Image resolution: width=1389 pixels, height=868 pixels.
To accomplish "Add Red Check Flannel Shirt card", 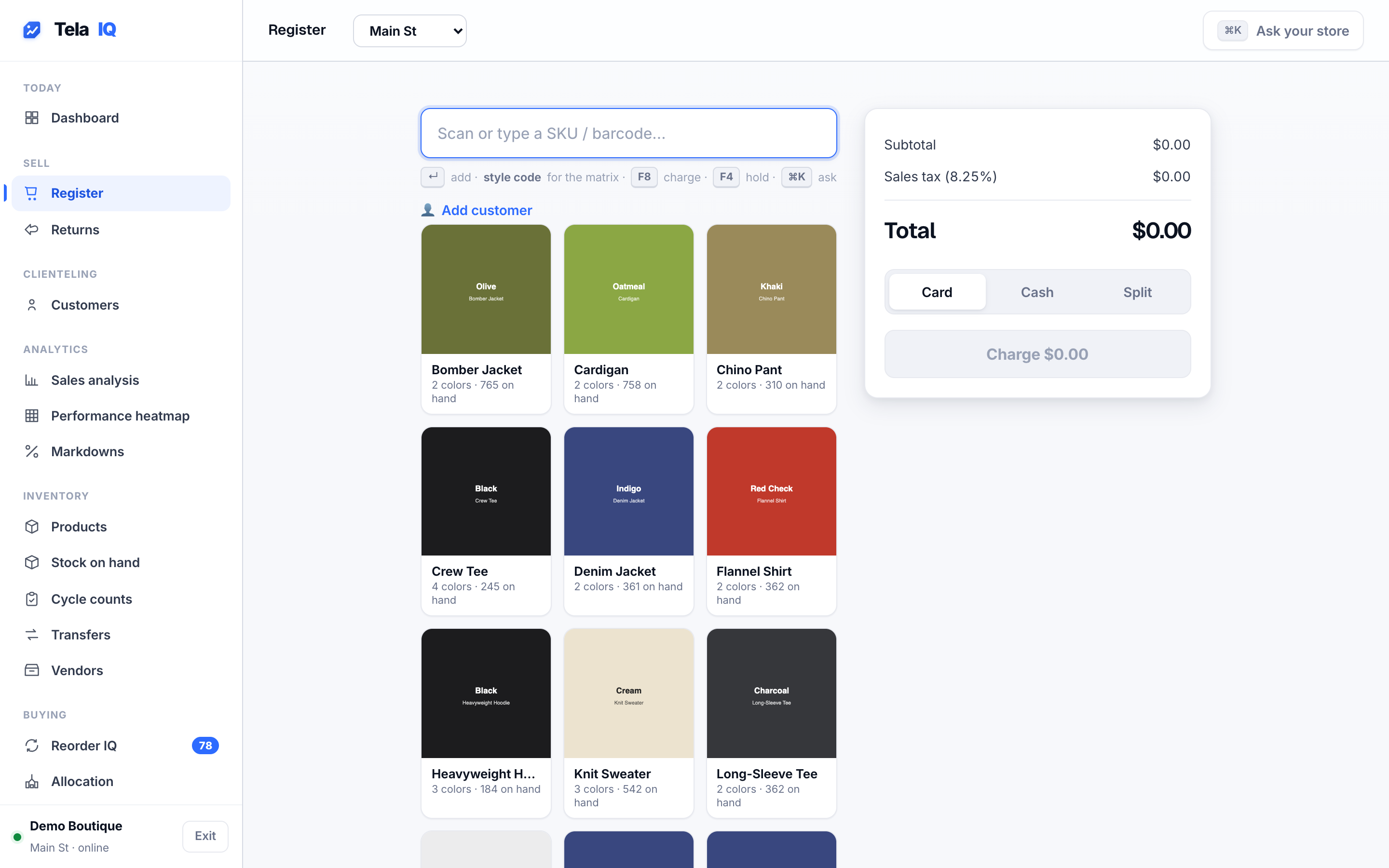I will pos(771,521).
